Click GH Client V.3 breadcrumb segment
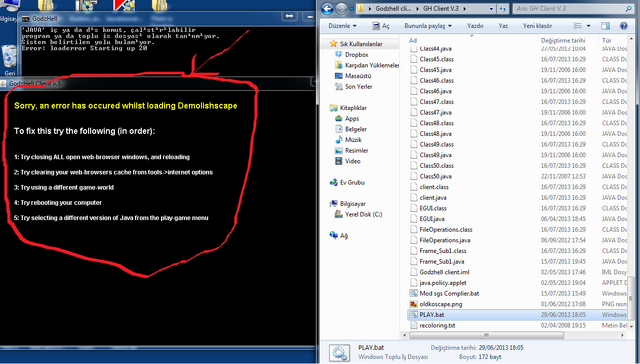640x364 pixels. pos(441,9)
